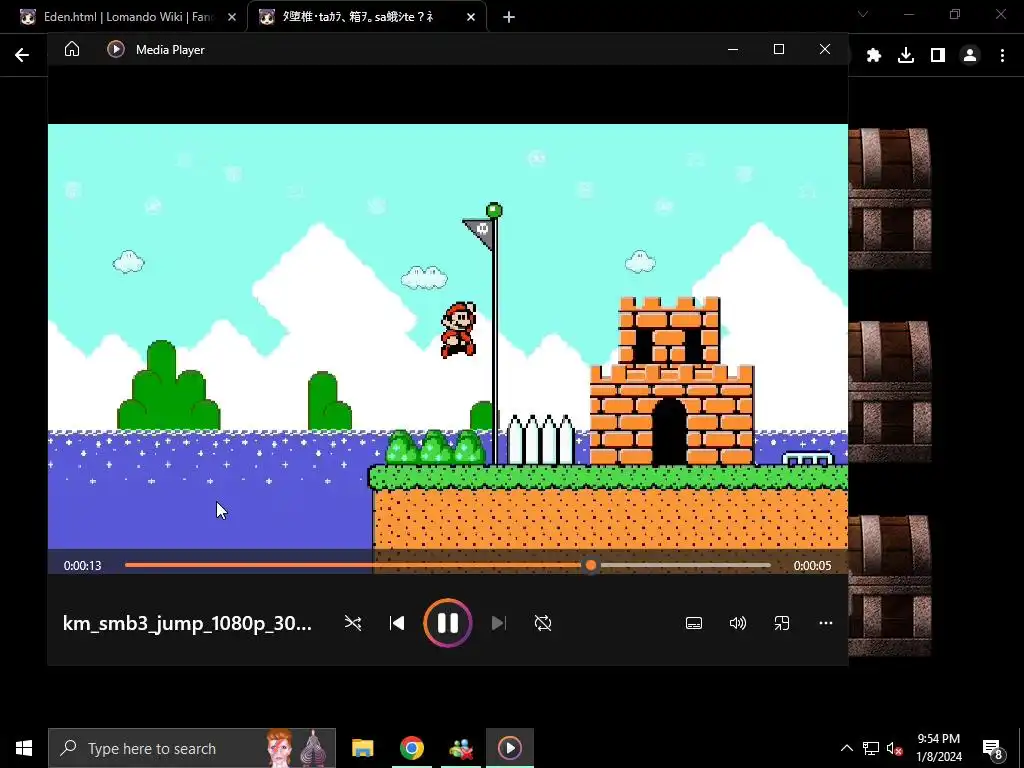
Task: Click the Media Player app logo icon
Action: pos(116,49)
